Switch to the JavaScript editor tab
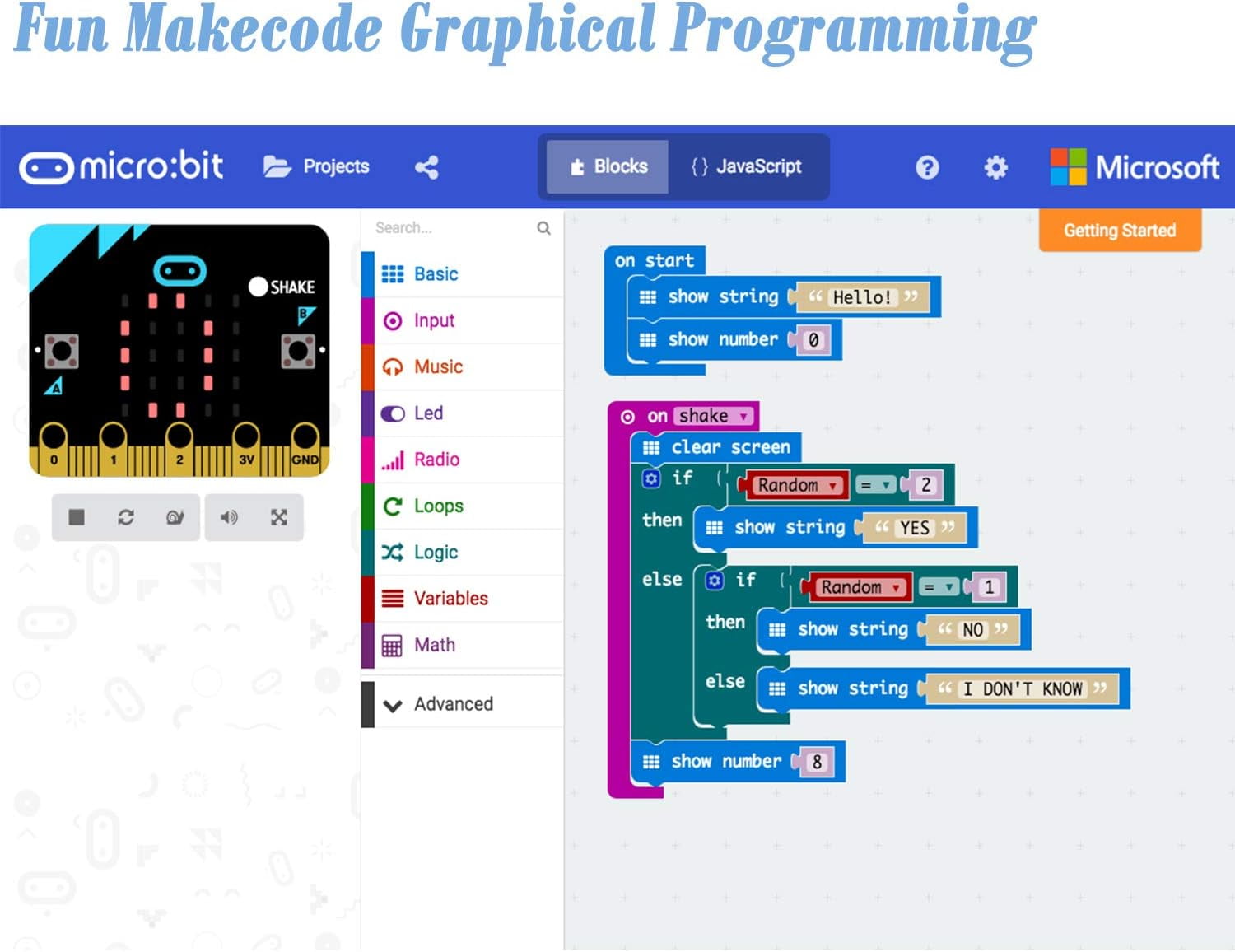Screen dimensions: 1235x952 pos(747,167)
